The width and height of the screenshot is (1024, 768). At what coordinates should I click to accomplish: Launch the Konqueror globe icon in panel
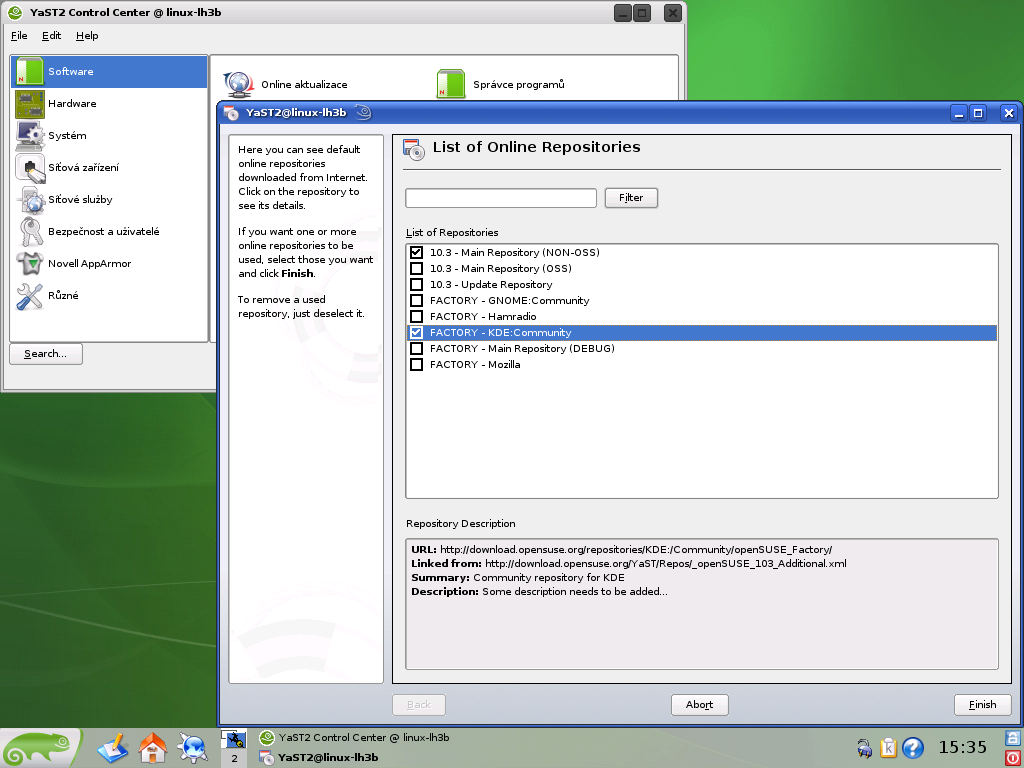coord(193,749)
